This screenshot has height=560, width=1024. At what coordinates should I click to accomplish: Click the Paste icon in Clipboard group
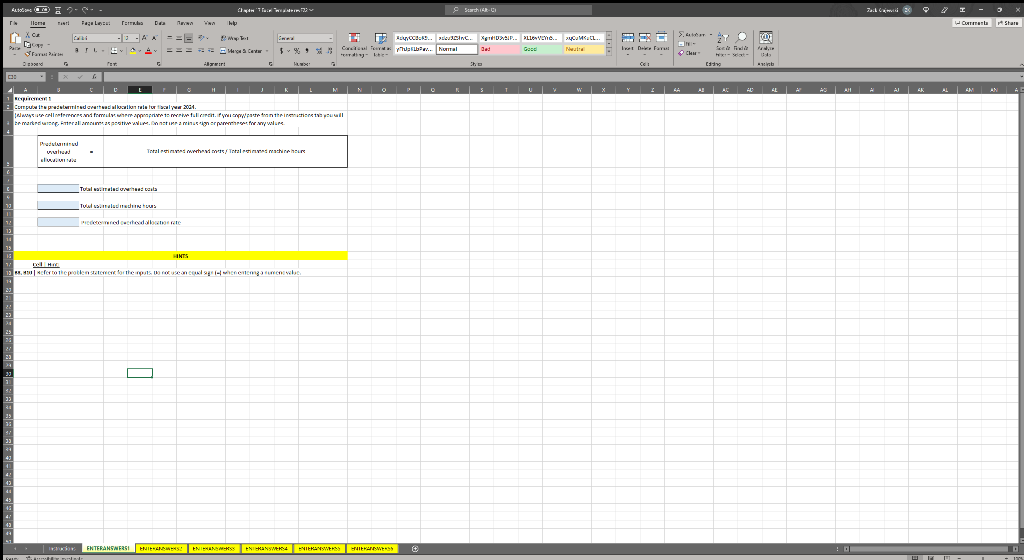coord(14,37)
